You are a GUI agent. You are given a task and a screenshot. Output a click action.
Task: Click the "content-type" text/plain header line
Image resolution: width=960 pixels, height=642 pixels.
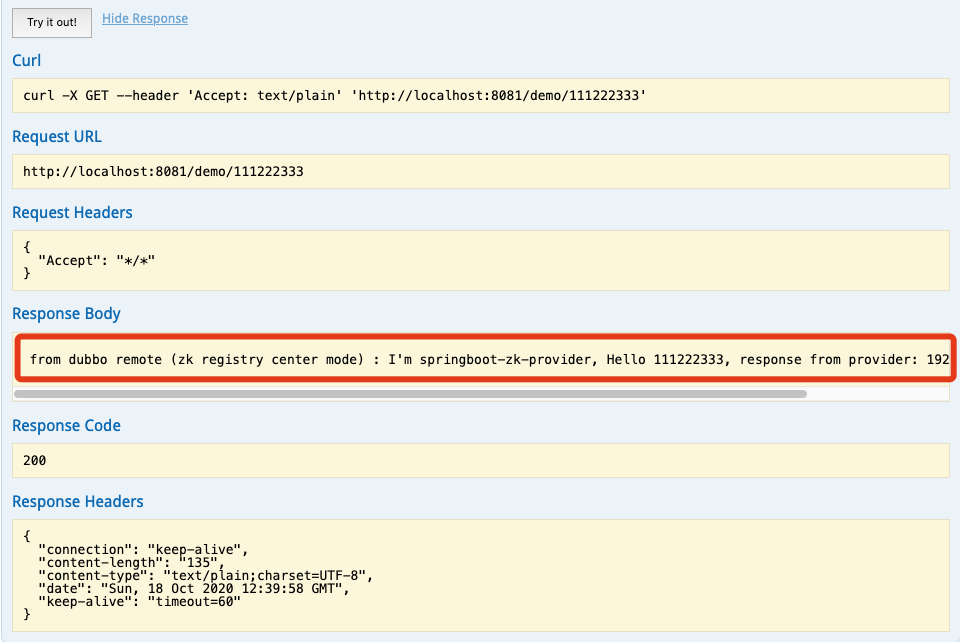point(205,575)
